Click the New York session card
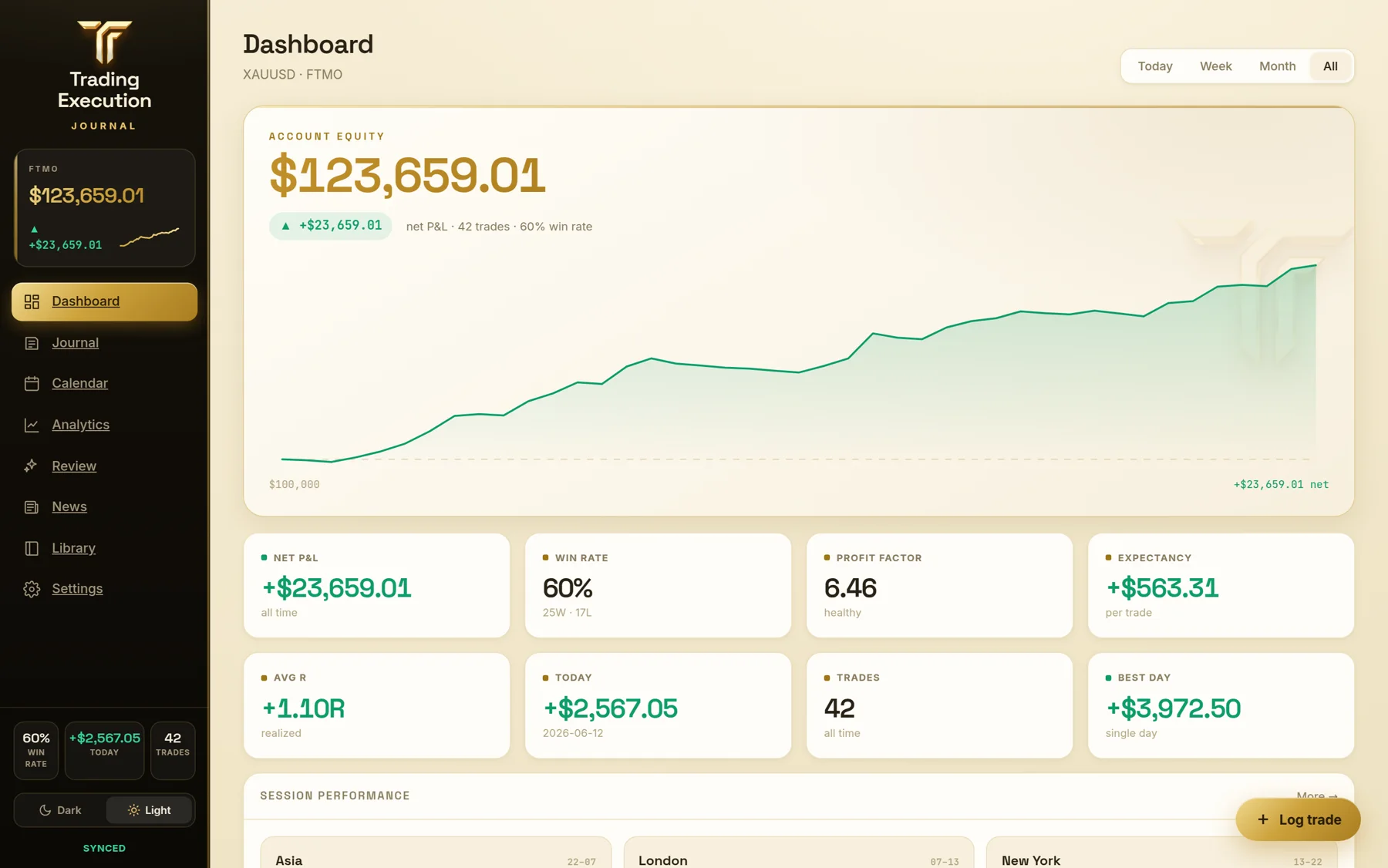The width and height of the screenshot is (1388, 868). 1161,853
